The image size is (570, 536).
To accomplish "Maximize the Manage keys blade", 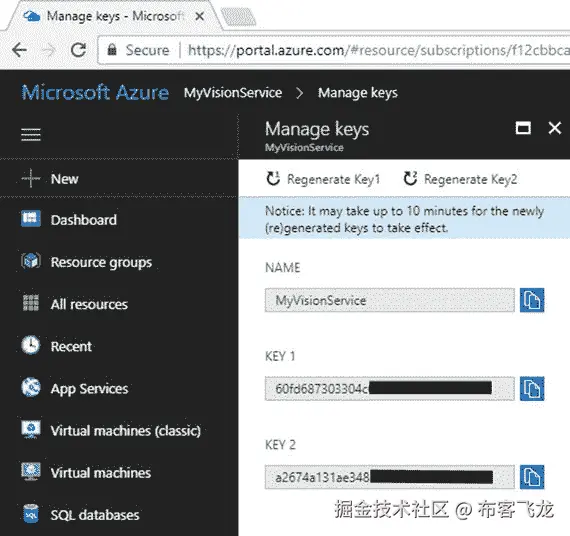I will [x=523, y=128].
